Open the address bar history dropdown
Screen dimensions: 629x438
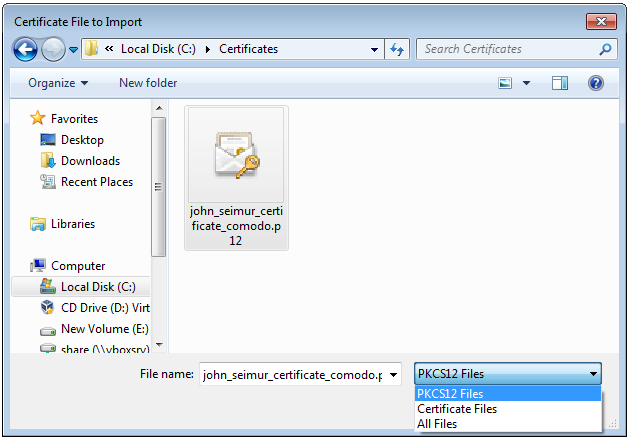click(374, 50)
